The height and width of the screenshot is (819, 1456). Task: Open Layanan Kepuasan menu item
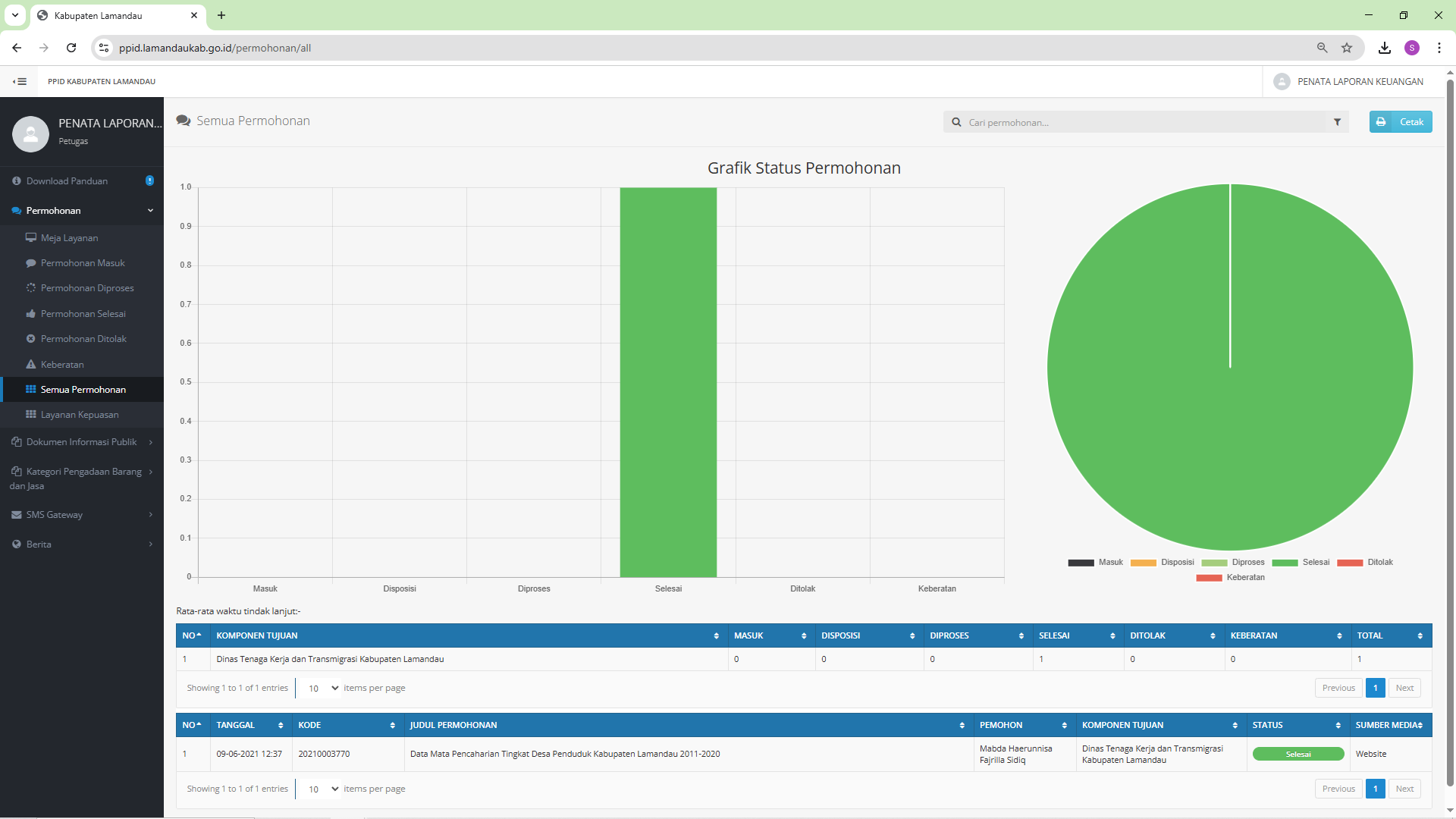(80, 415)
